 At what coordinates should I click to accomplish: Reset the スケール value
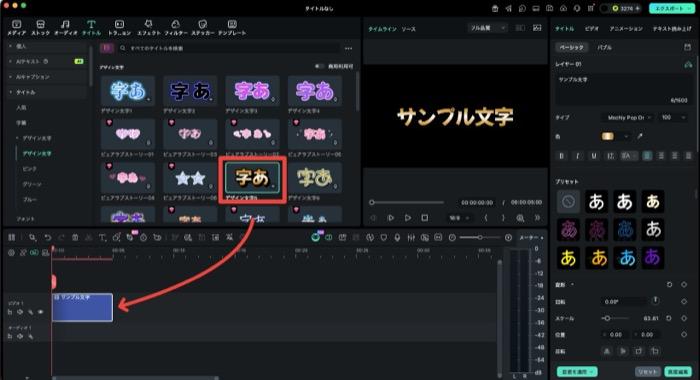(668, 318)
